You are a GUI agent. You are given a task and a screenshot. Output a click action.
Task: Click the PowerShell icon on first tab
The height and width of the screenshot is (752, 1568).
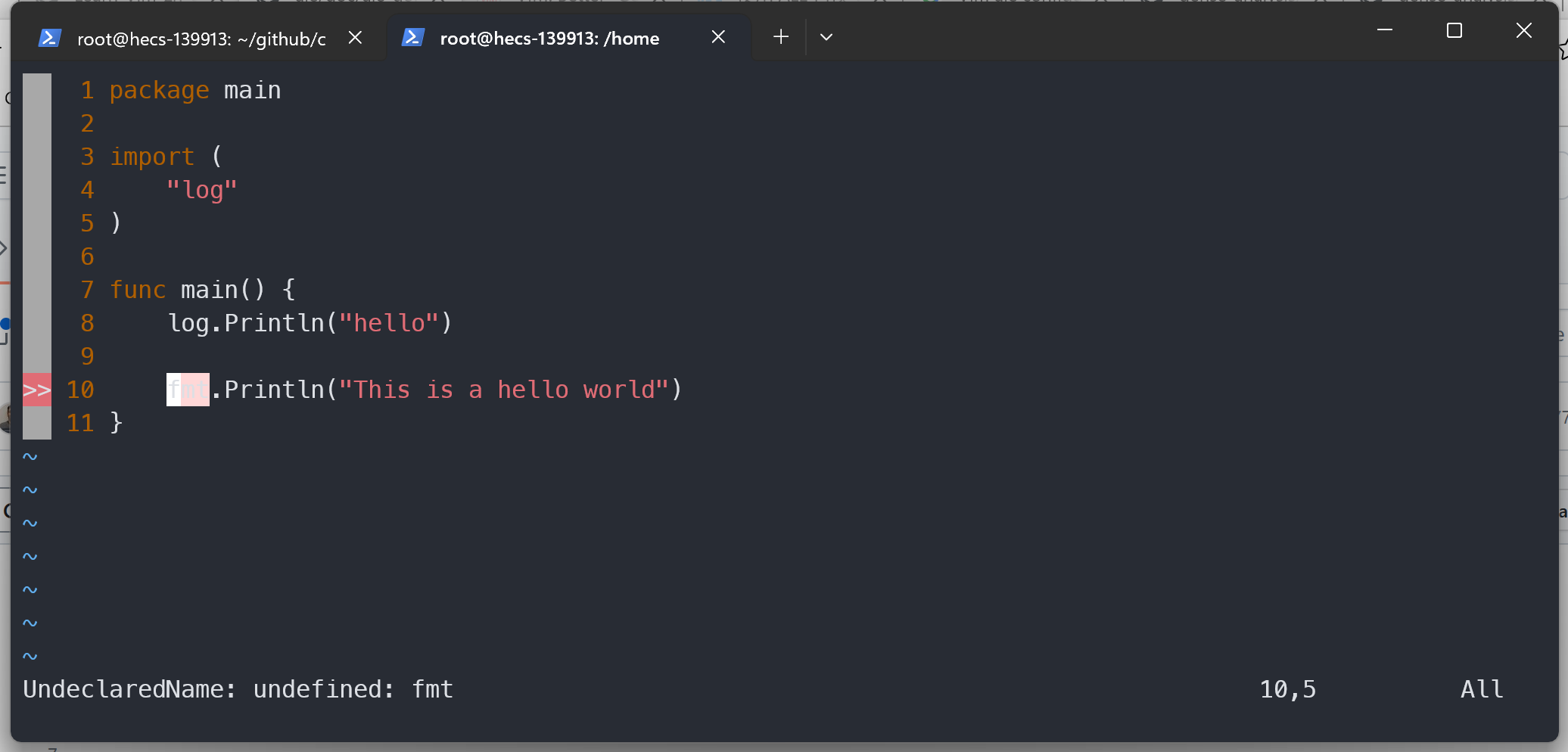coord(49,38)
